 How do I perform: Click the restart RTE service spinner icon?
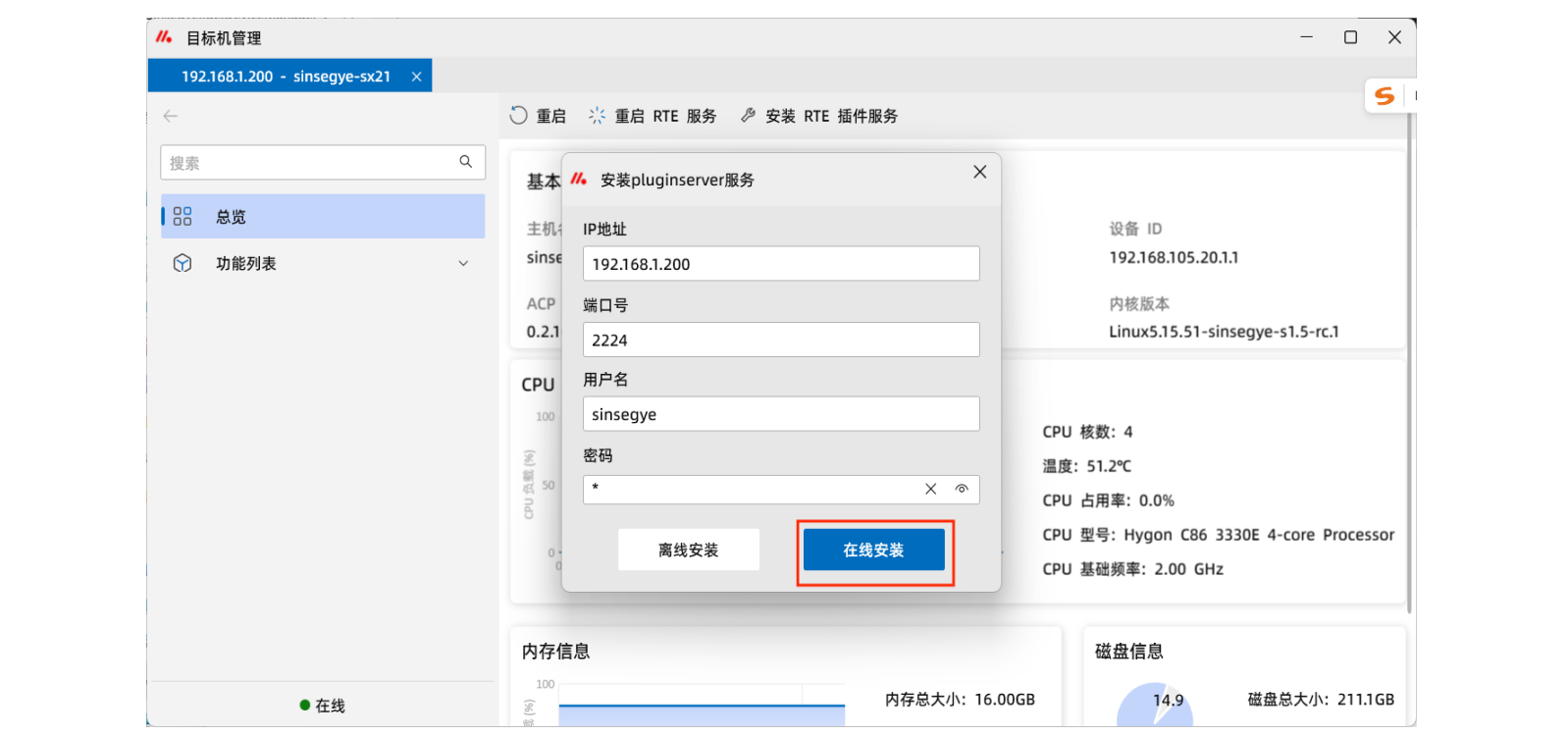pos(597,116)
